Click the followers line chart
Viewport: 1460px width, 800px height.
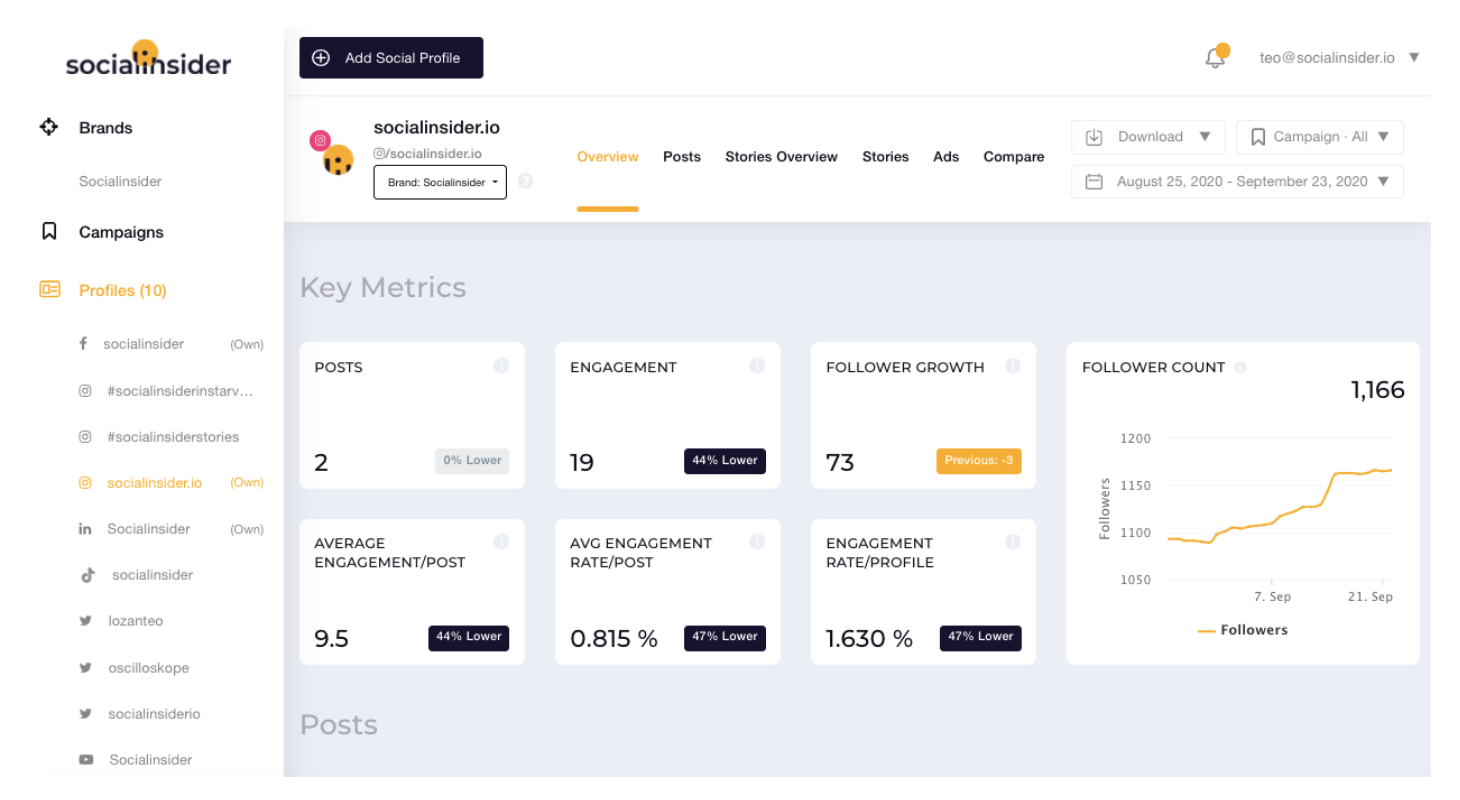pos(1279,505)
